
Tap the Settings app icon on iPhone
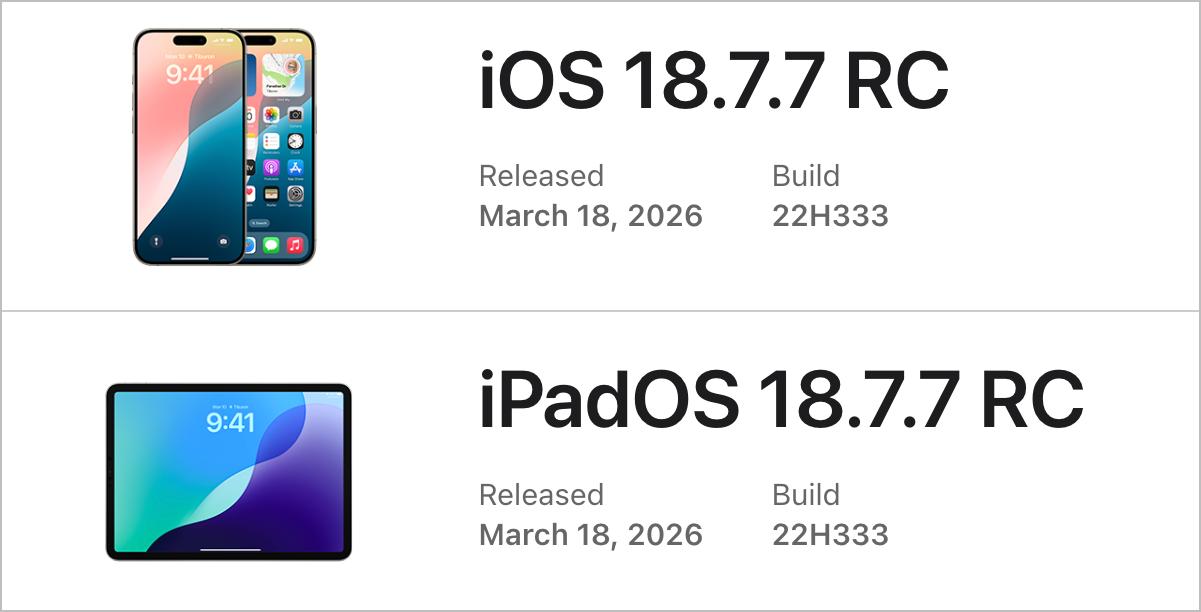[x=295, y=193]
